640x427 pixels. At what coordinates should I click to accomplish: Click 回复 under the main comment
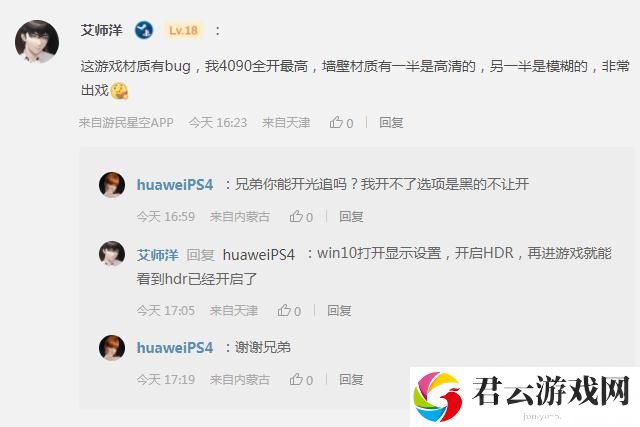391,122
